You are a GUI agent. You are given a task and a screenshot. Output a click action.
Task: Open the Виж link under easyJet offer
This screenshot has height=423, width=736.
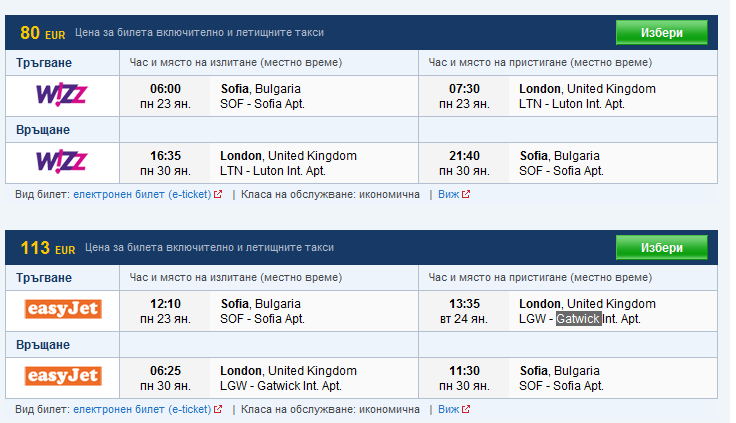448,409
